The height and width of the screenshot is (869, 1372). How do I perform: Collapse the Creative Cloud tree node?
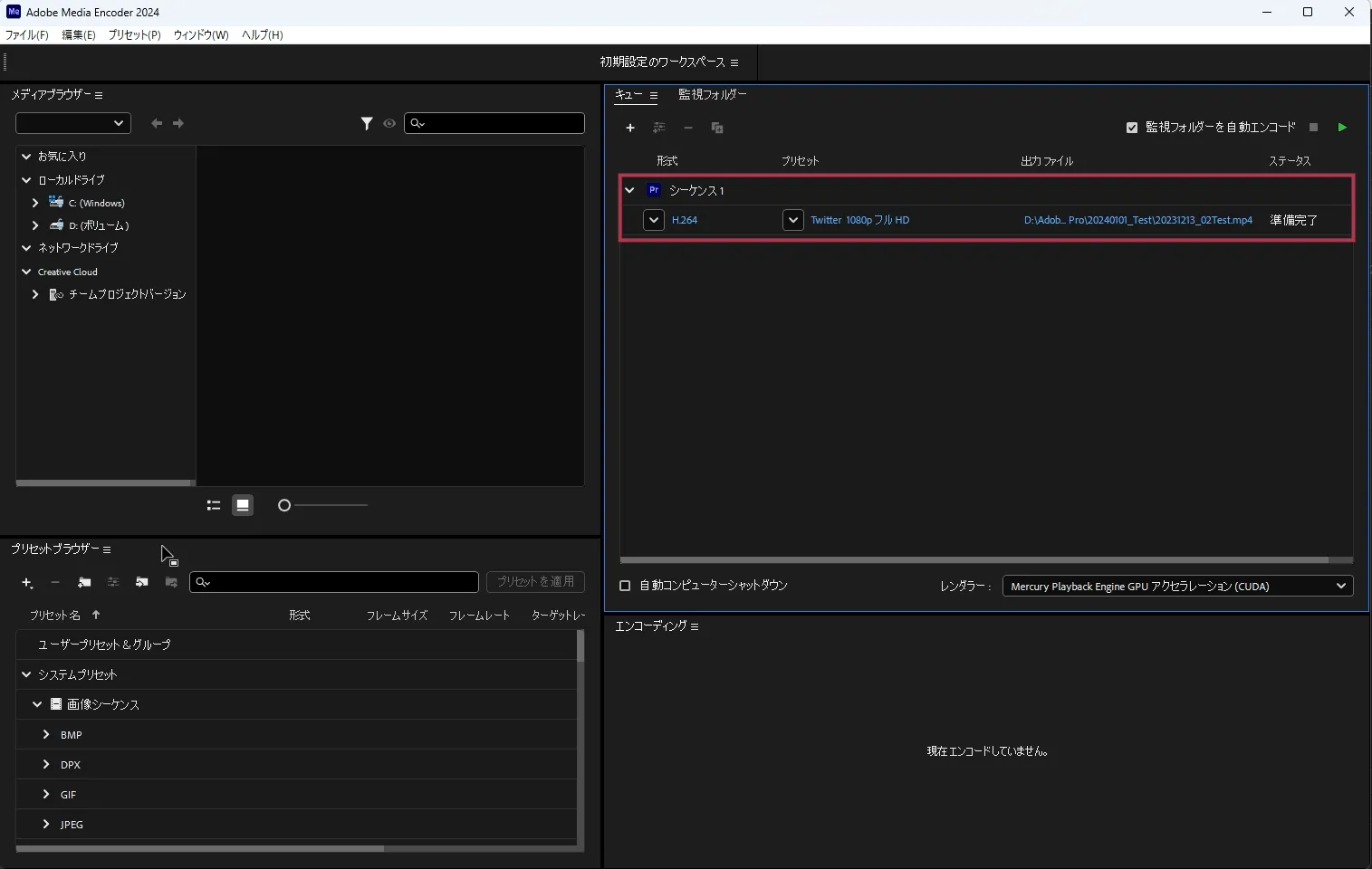point(26,272)
